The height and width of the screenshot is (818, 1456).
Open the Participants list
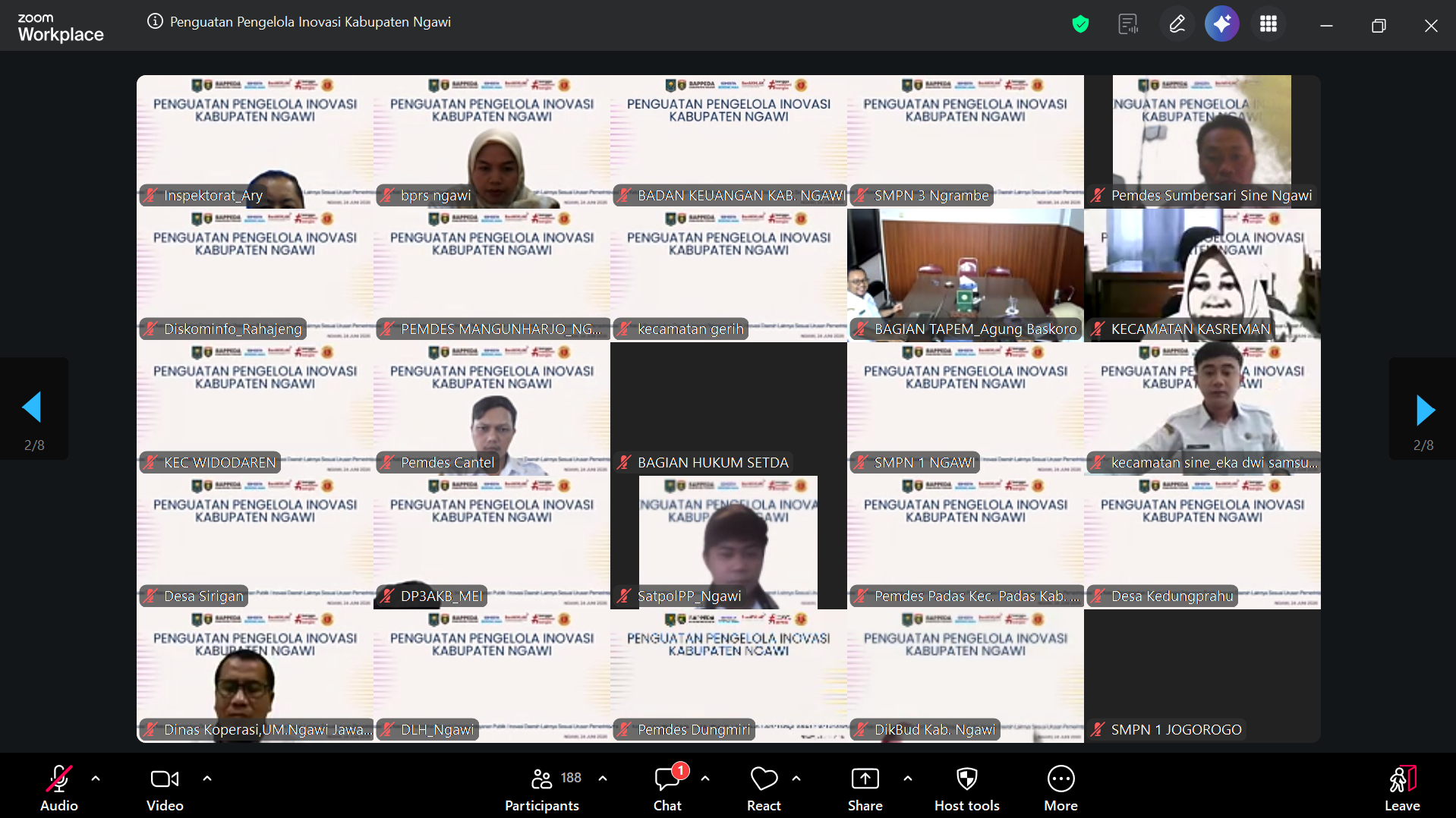tap(542, 788)
